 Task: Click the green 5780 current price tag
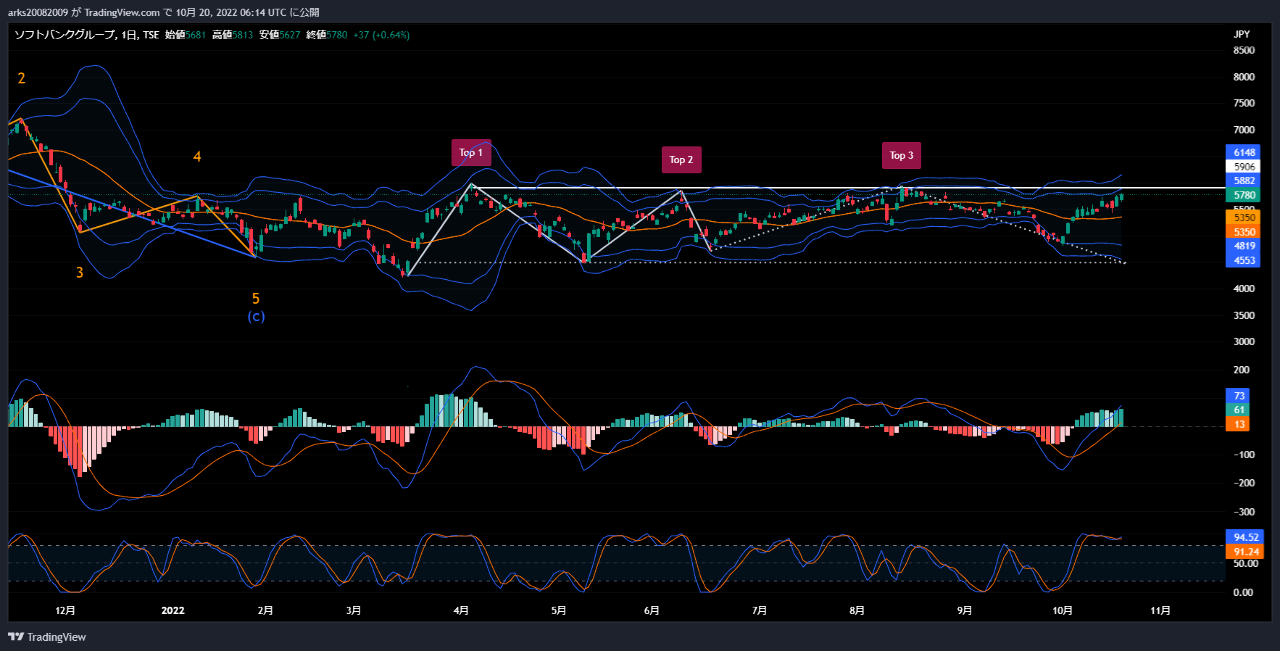(1244, 196)
